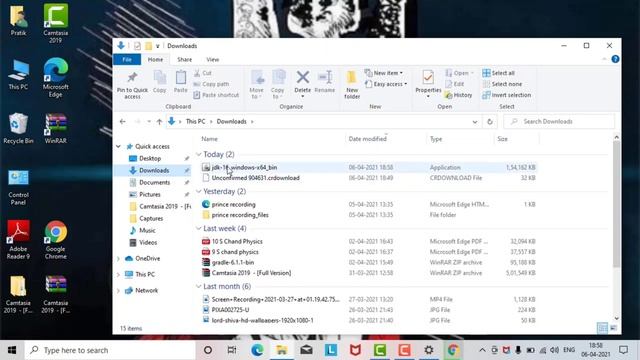Click Edit in Open group
Image resolution: width=640 pixels, height=360 pixels.
455,84
